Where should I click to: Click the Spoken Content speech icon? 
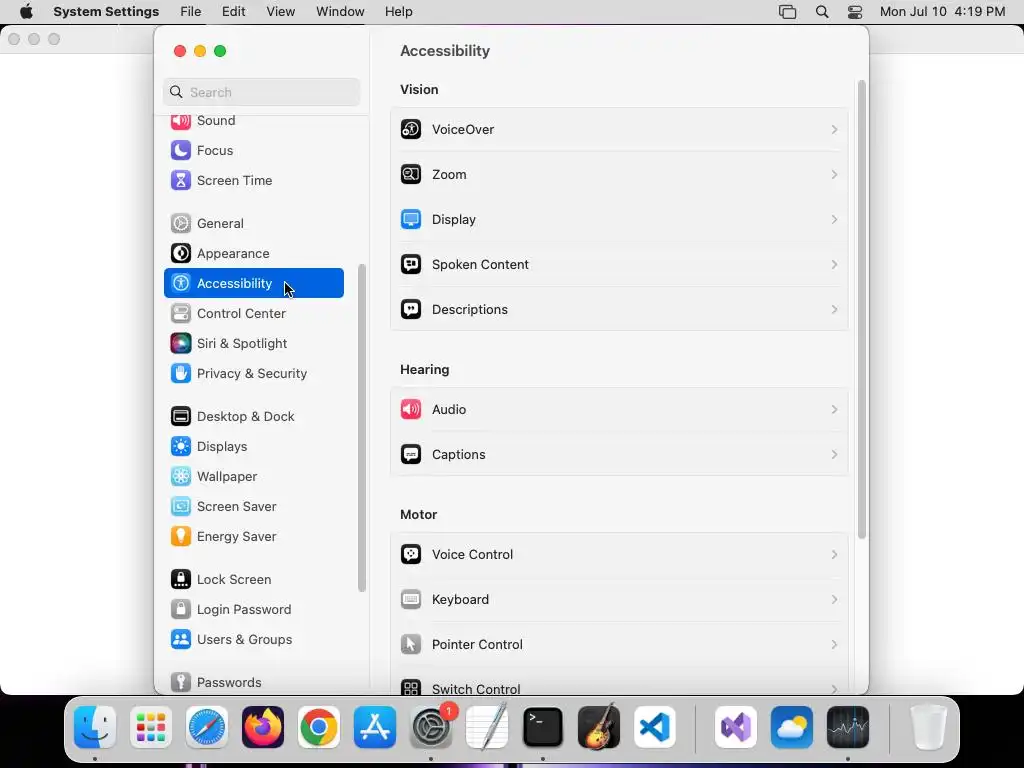(x=411, y=264)
